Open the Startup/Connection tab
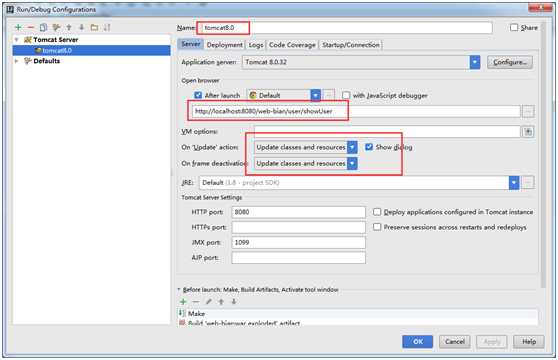558x360 pixels. click(351, 45)
